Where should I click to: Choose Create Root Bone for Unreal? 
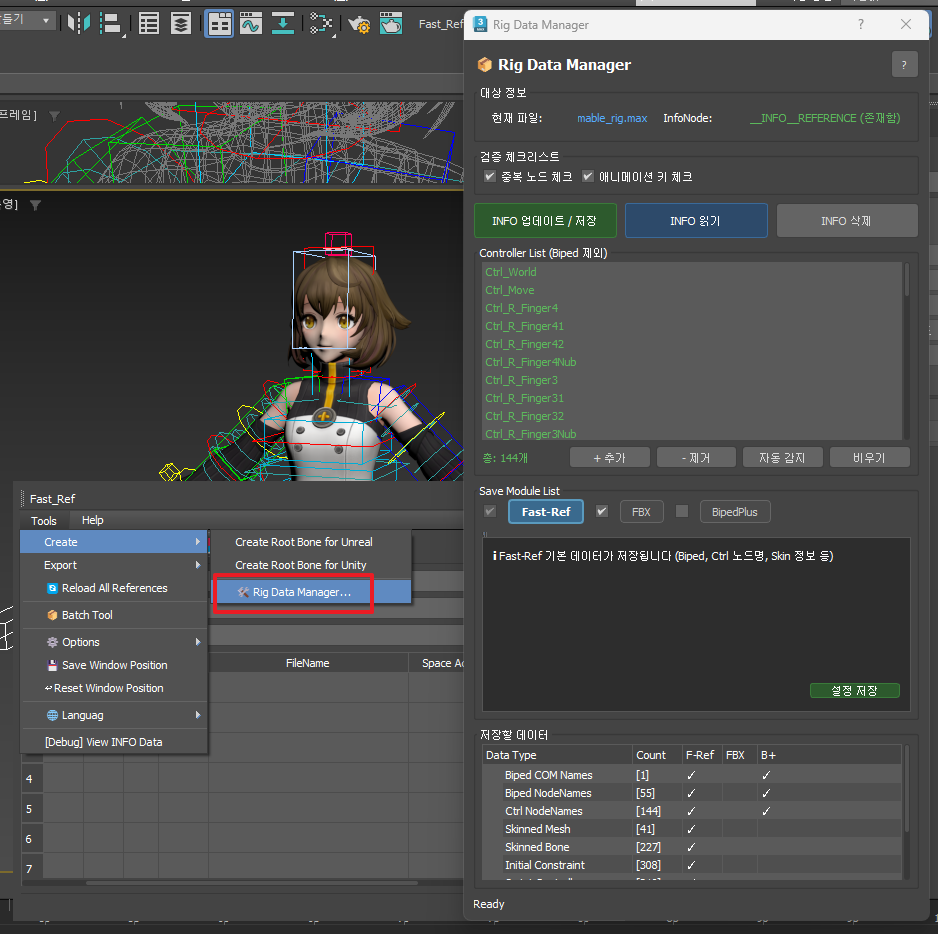point(304,542)
